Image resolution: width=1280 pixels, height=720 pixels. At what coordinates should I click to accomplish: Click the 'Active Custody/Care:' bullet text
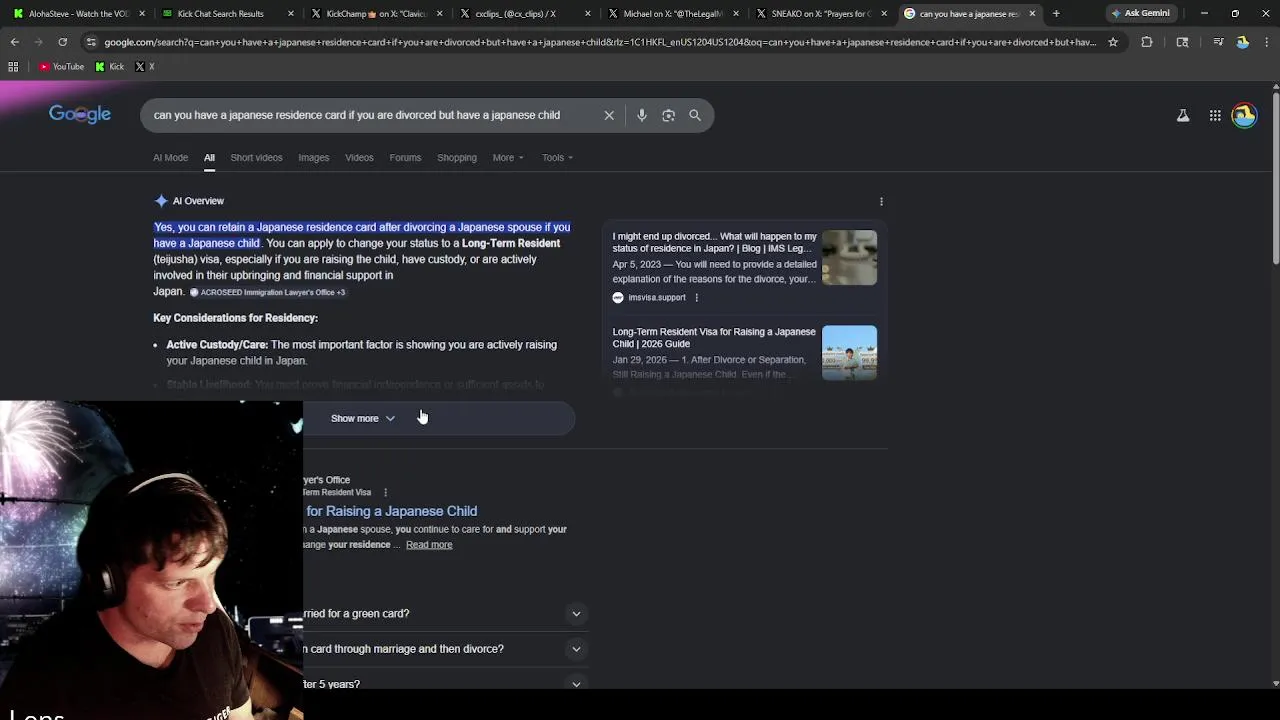coord(217,345)
